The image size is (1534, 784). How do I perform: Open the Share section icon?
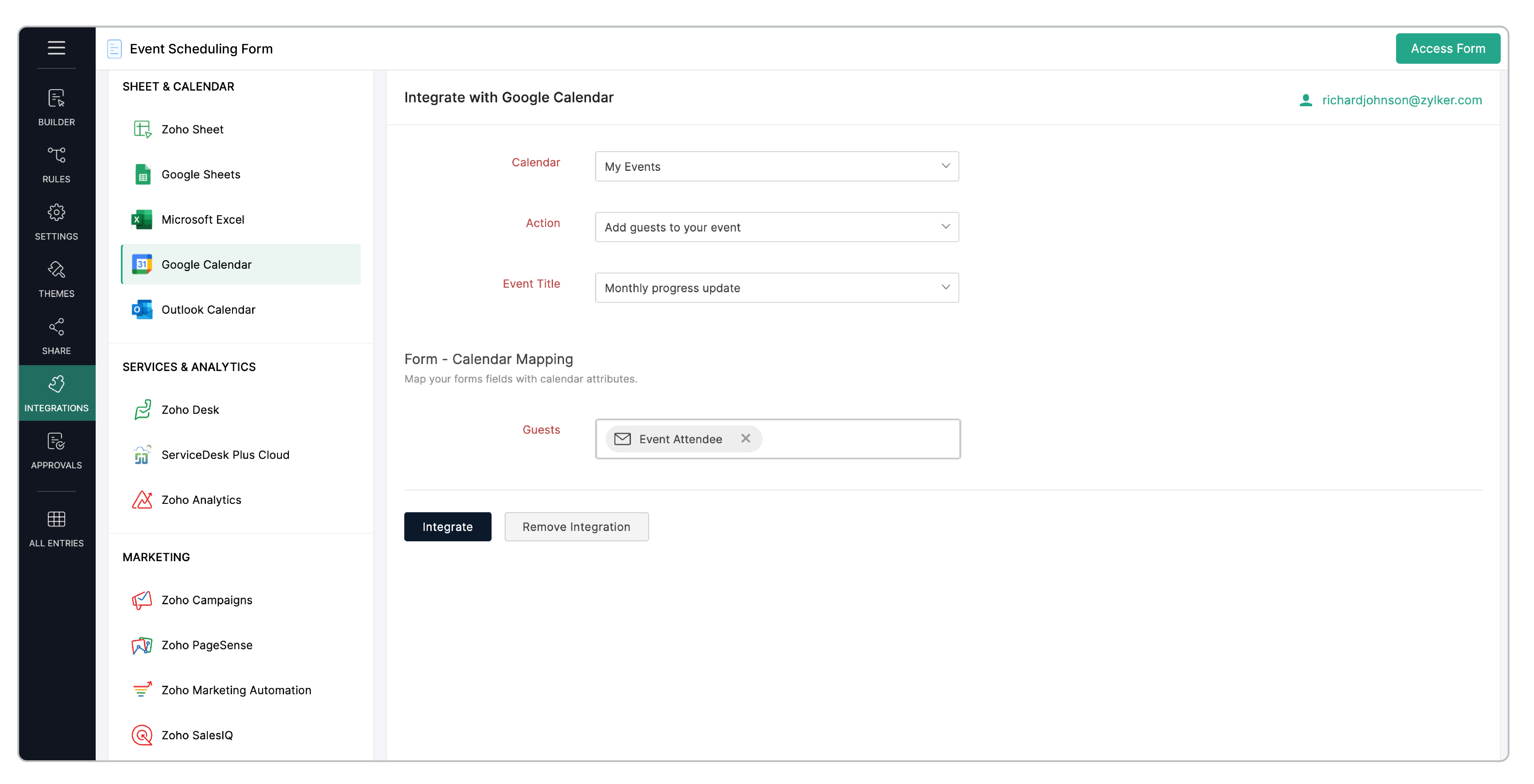57,327
